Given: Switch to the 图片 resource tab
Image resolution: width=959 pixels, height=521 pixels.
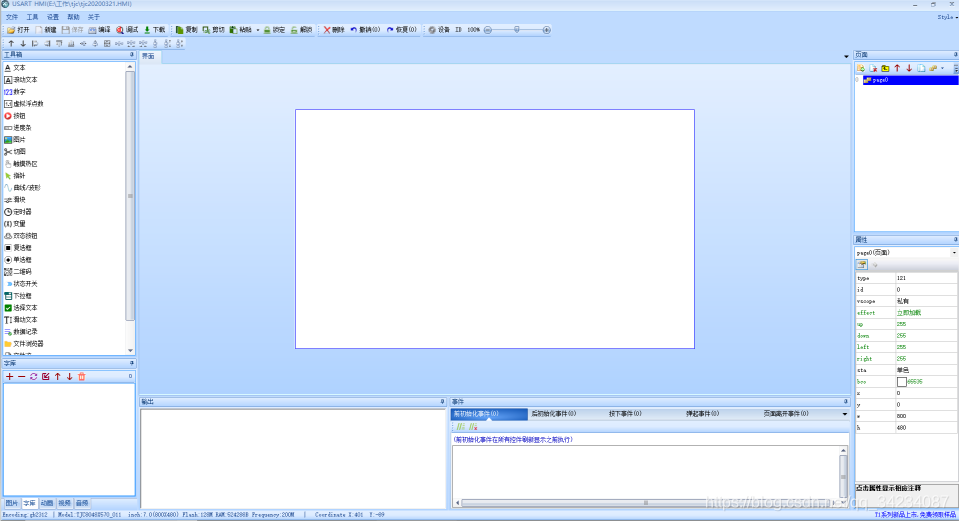Looking at the screenshot, I should (12, 503).
